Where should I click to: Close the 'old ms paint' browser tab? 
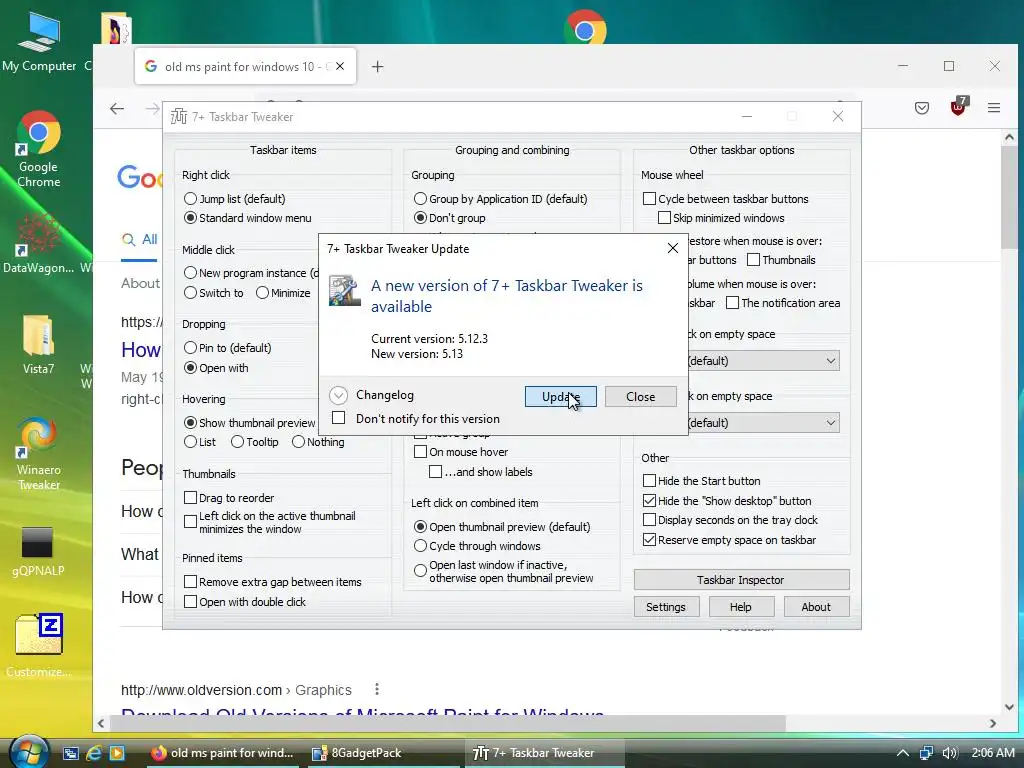click(340, 66)
